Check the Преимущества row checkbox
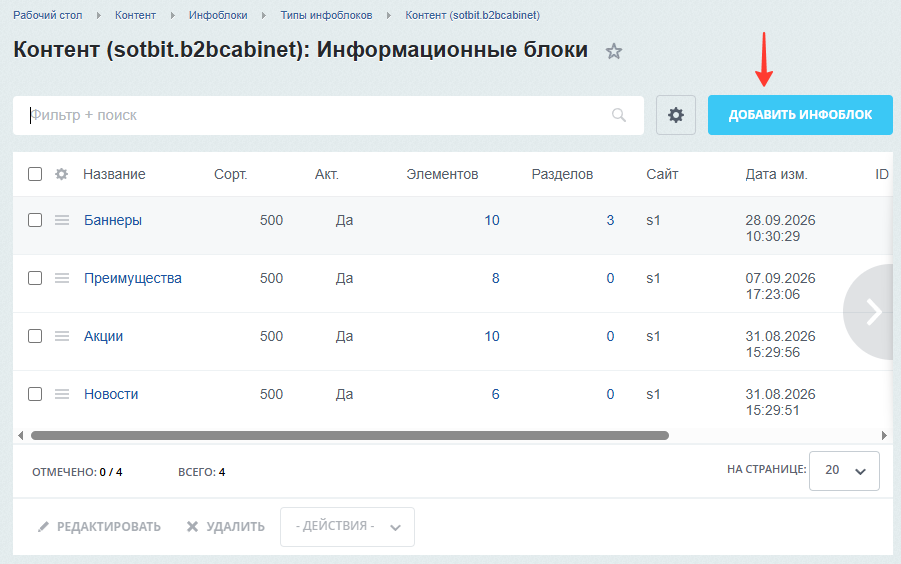 click(x=35, y=278)
